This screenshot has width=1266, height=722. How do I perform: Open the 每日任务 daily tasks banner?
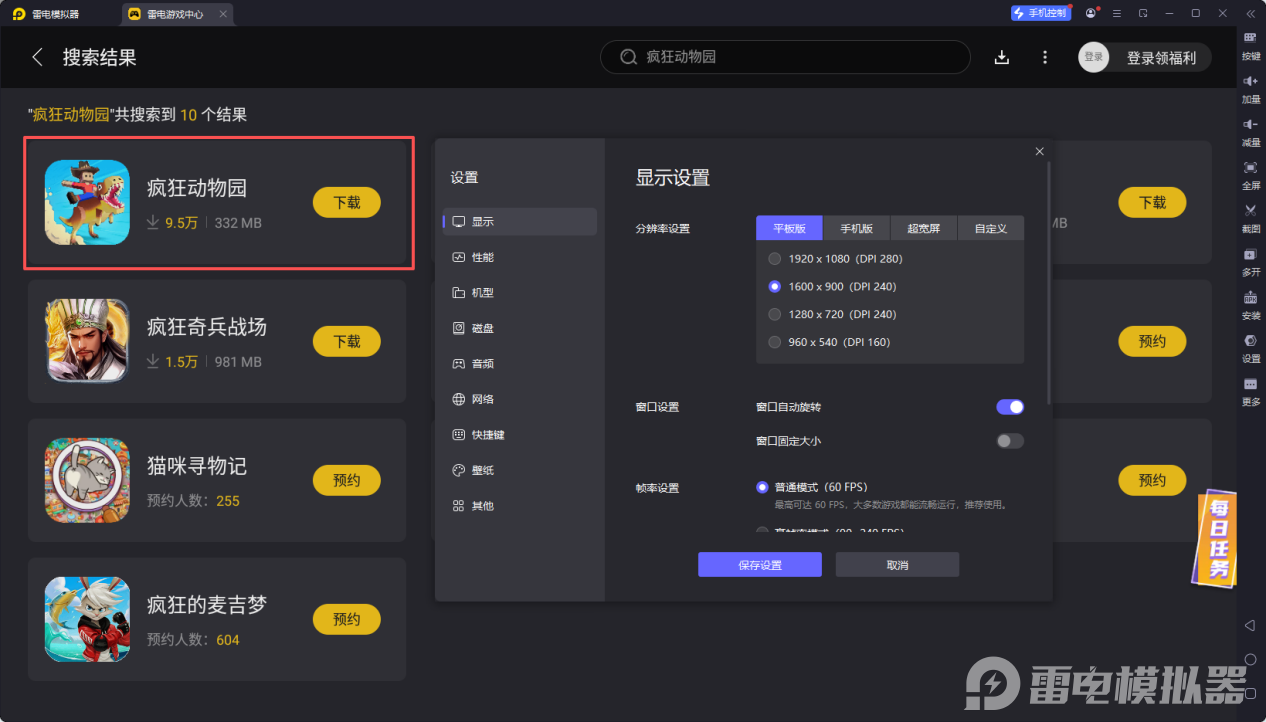coord(1216,538)
